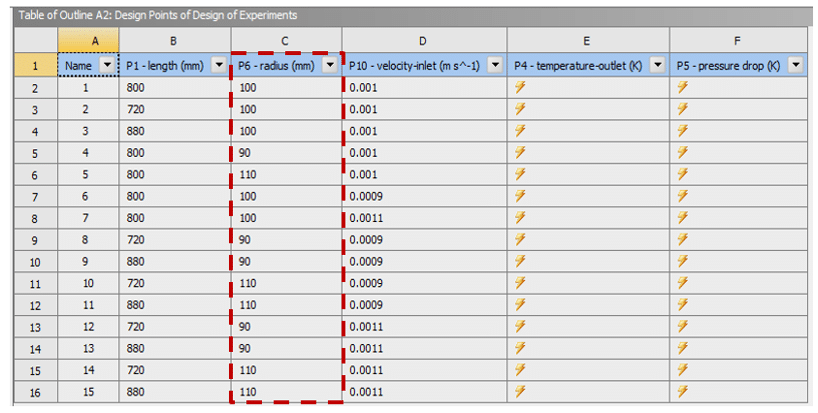Open the P4 - temperature-outlet column dropdown
Viewport: 818px width, 413px height.
[658, 65]
